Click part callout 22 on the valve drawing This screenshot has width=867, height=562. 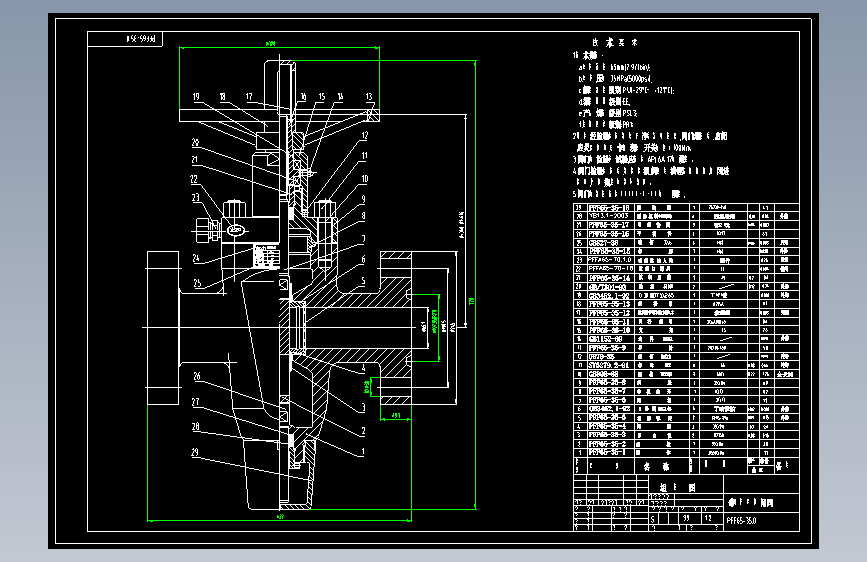[x=194, y=179]
